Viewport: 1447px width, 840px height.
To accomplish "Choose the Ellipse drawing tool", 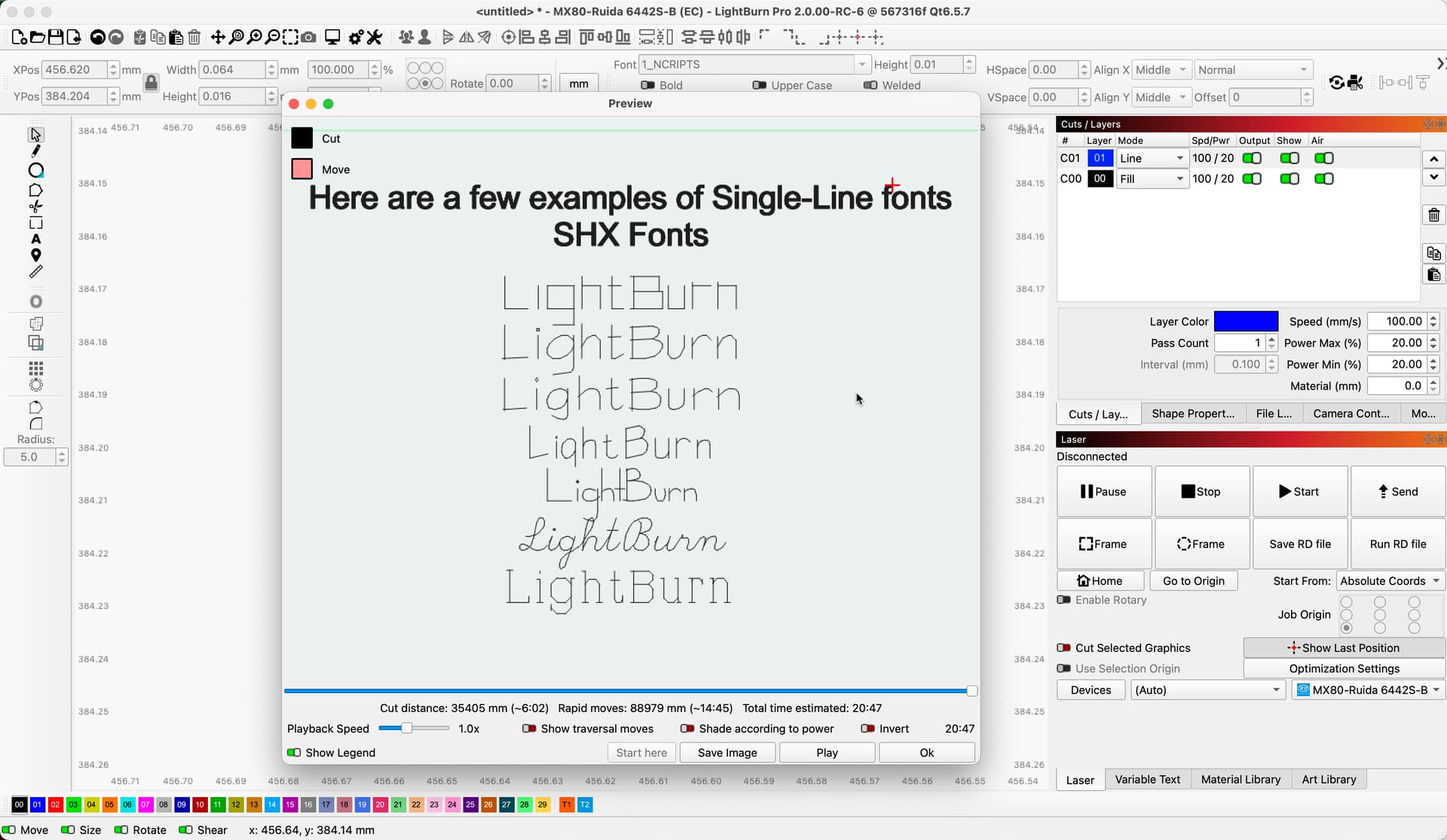I will pyautogui.click(x=35, y=170).
